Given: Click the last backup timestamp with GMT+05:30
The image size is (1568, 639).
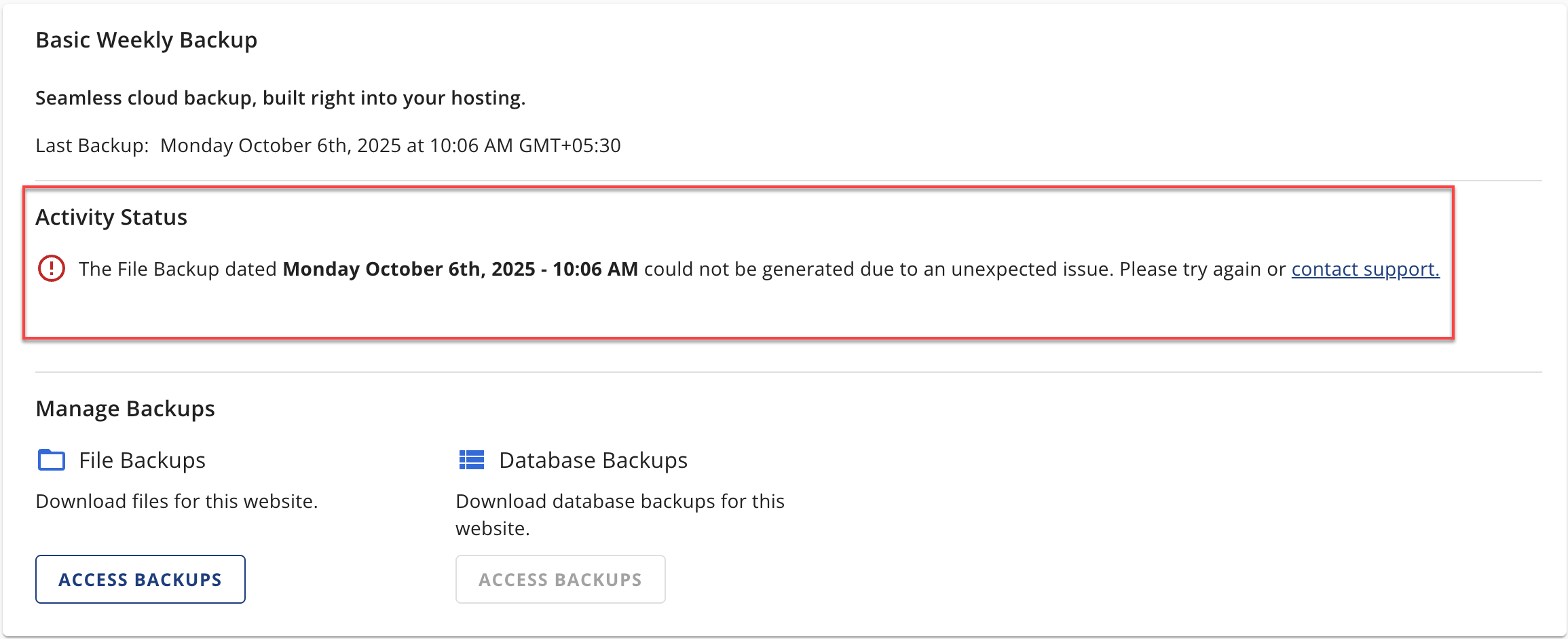Looking at the screenshot, I should point(390,145).
